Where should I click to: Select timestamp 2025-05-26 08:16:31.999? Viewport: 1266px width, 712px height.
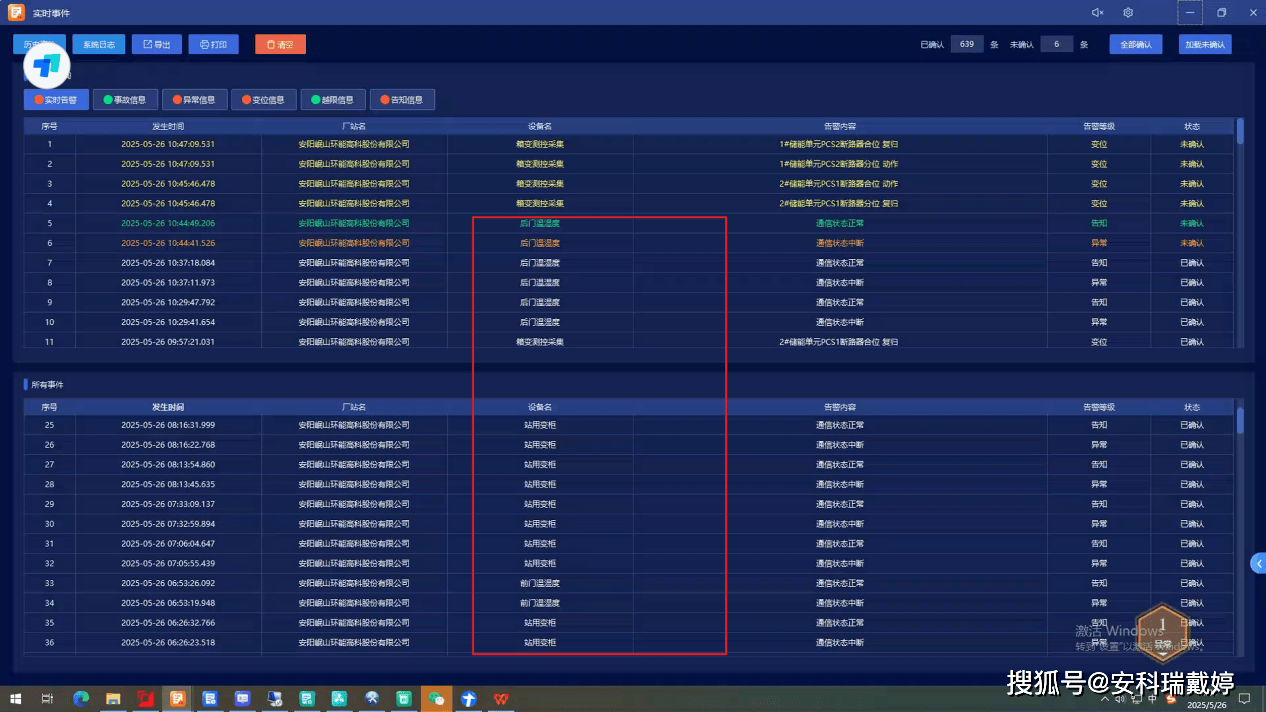coord(168,425)
